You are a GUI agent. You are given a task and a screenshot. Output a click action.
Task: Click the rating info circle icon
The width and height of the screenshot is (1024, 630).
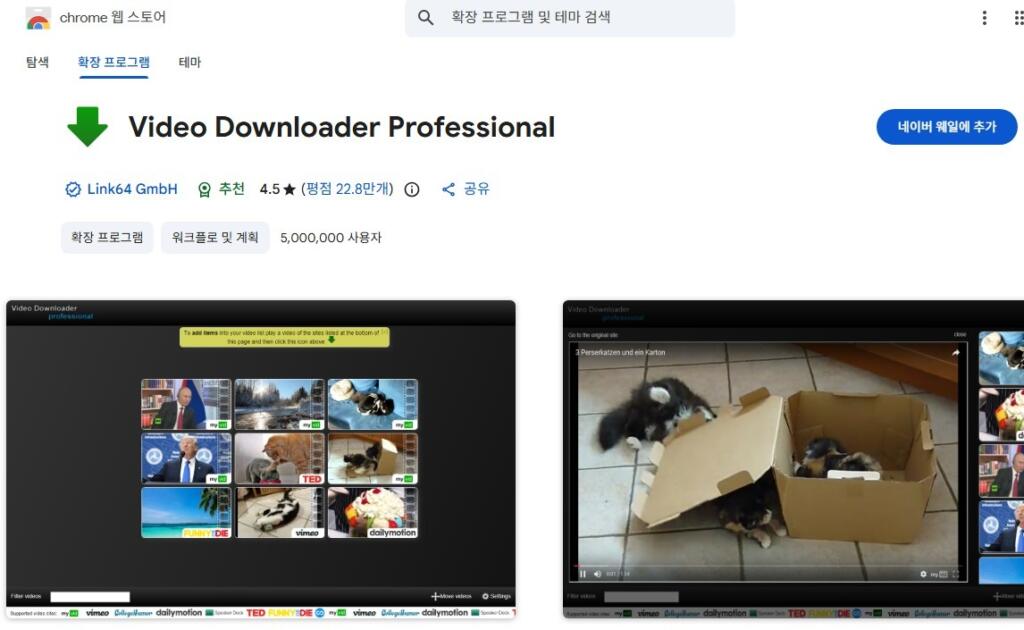click(x=412, y=189)
